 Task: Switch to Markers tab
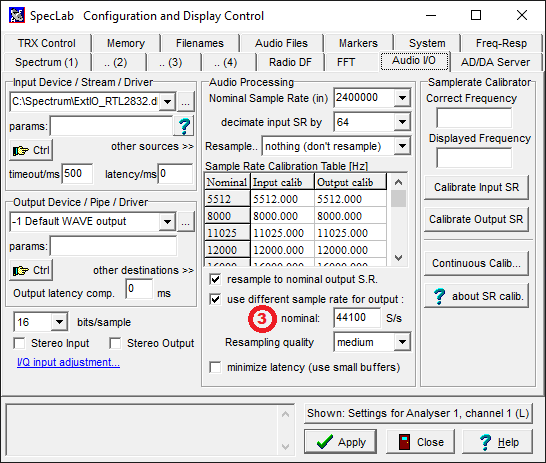click(x=358, y=43)
